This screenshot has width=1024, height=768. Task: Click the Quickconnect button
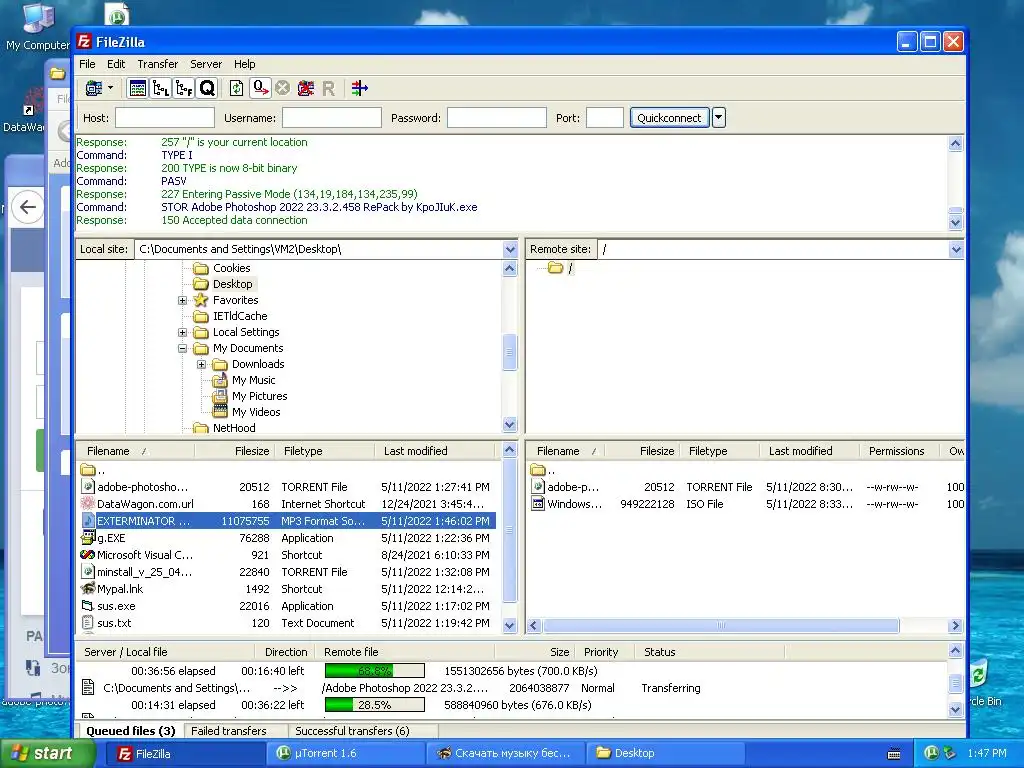tap(669, 118)
